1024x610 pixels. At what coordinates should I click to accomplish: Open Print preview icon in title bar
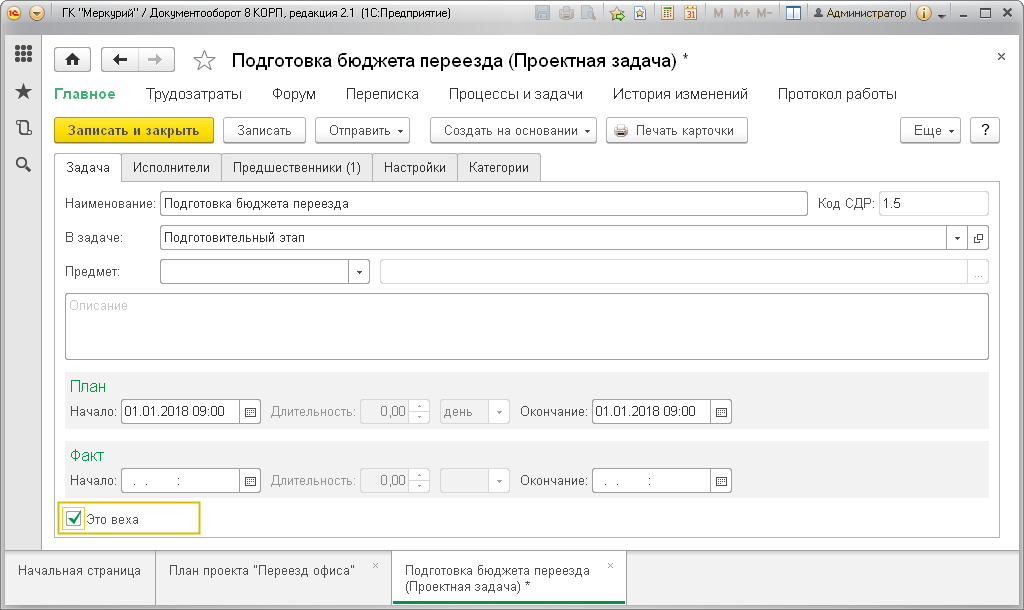588,13
